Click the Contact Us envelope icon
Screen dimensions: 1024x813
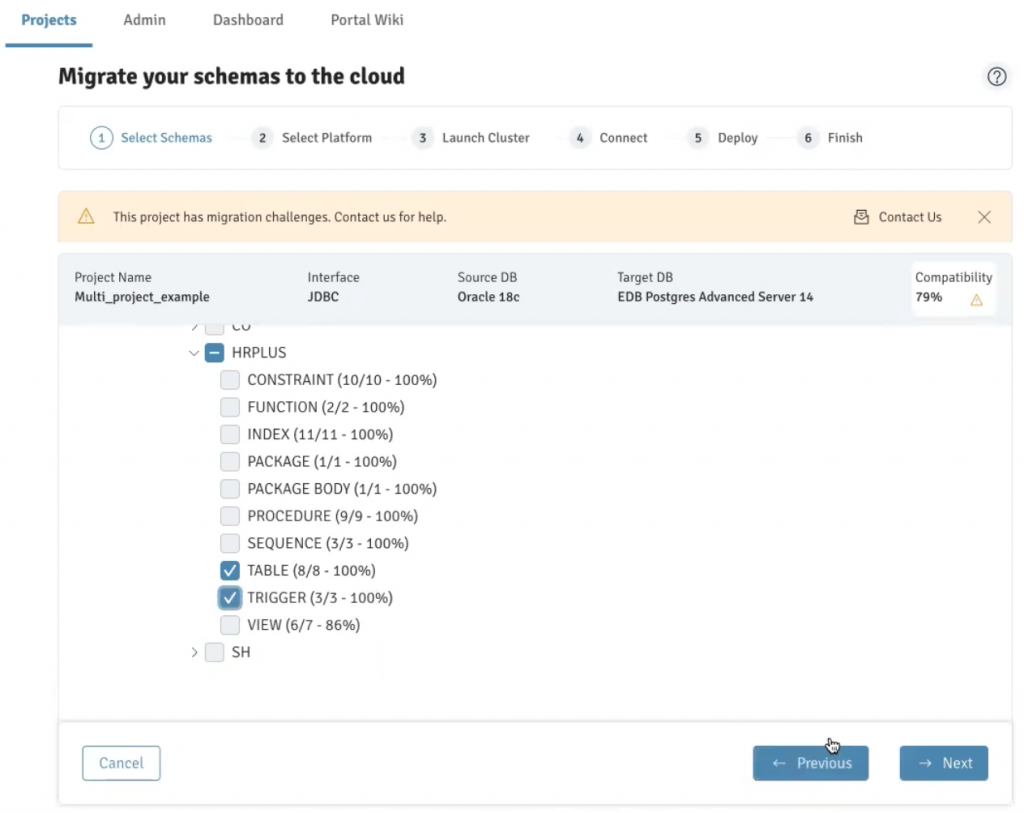861,217
